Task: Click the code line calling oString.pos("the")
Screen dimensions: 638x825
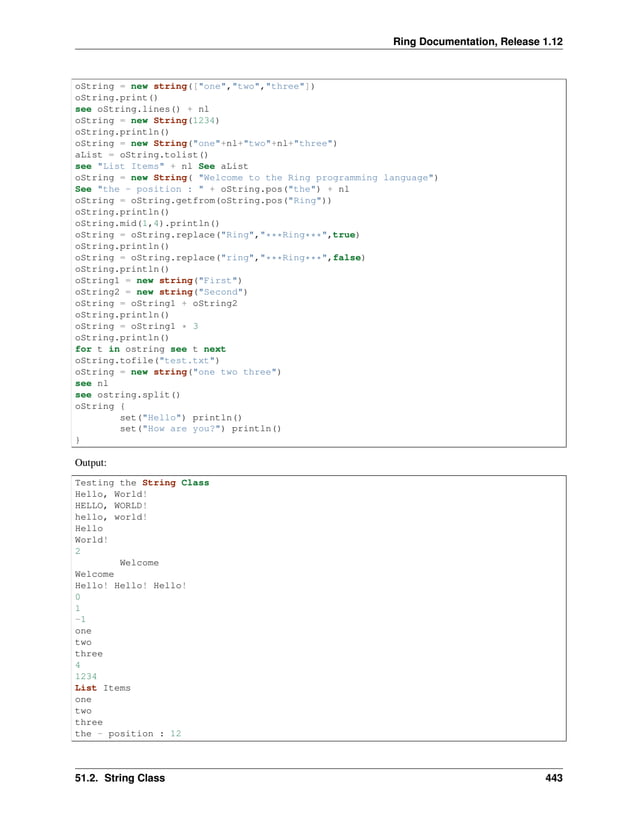Action: [x=212, y=189]
